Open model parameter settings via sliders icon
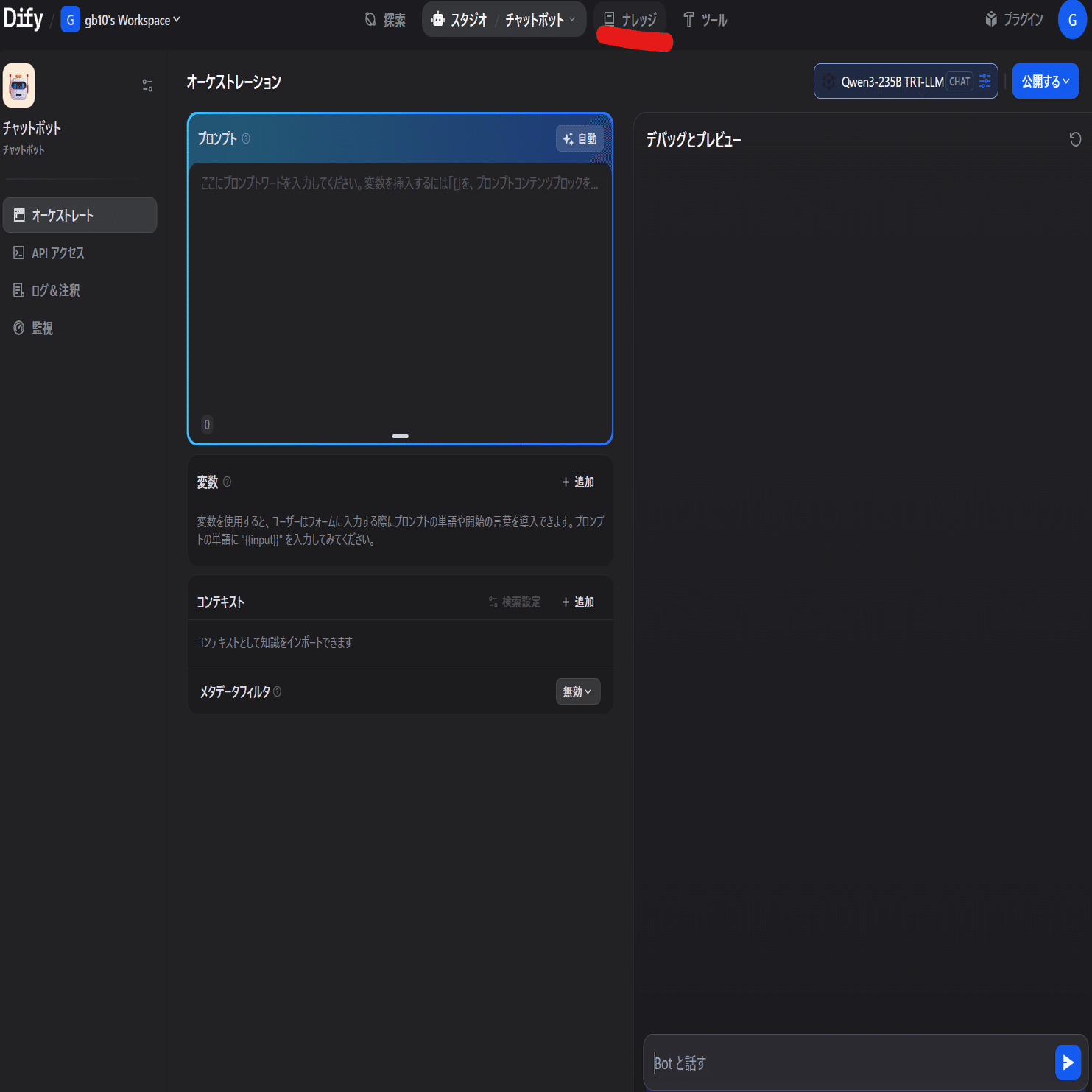The width and height of the screenshot is (1092, 1092). point(985,81)
